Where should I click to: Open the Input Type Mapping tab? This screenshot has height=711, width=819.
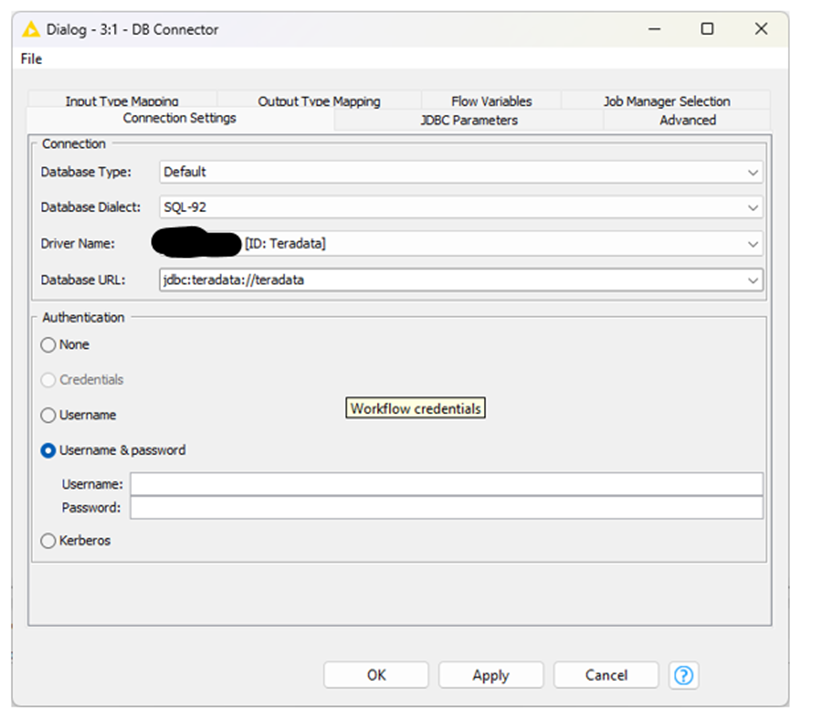coord(122,101)
